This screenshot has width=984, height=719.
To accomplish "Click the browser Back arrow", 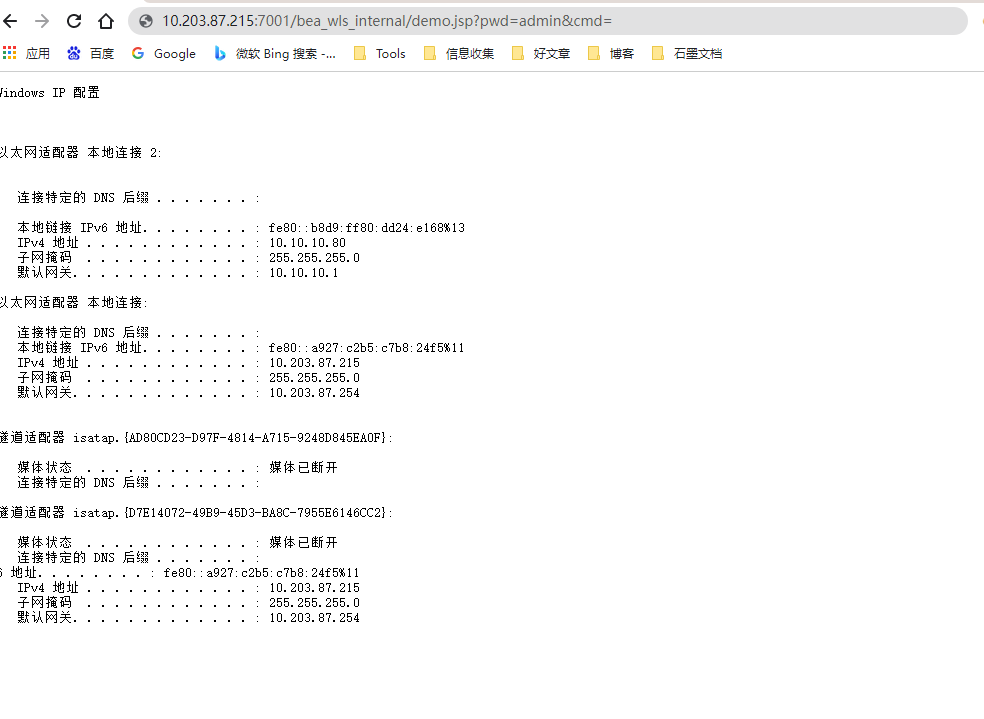I will pos(10,21).
